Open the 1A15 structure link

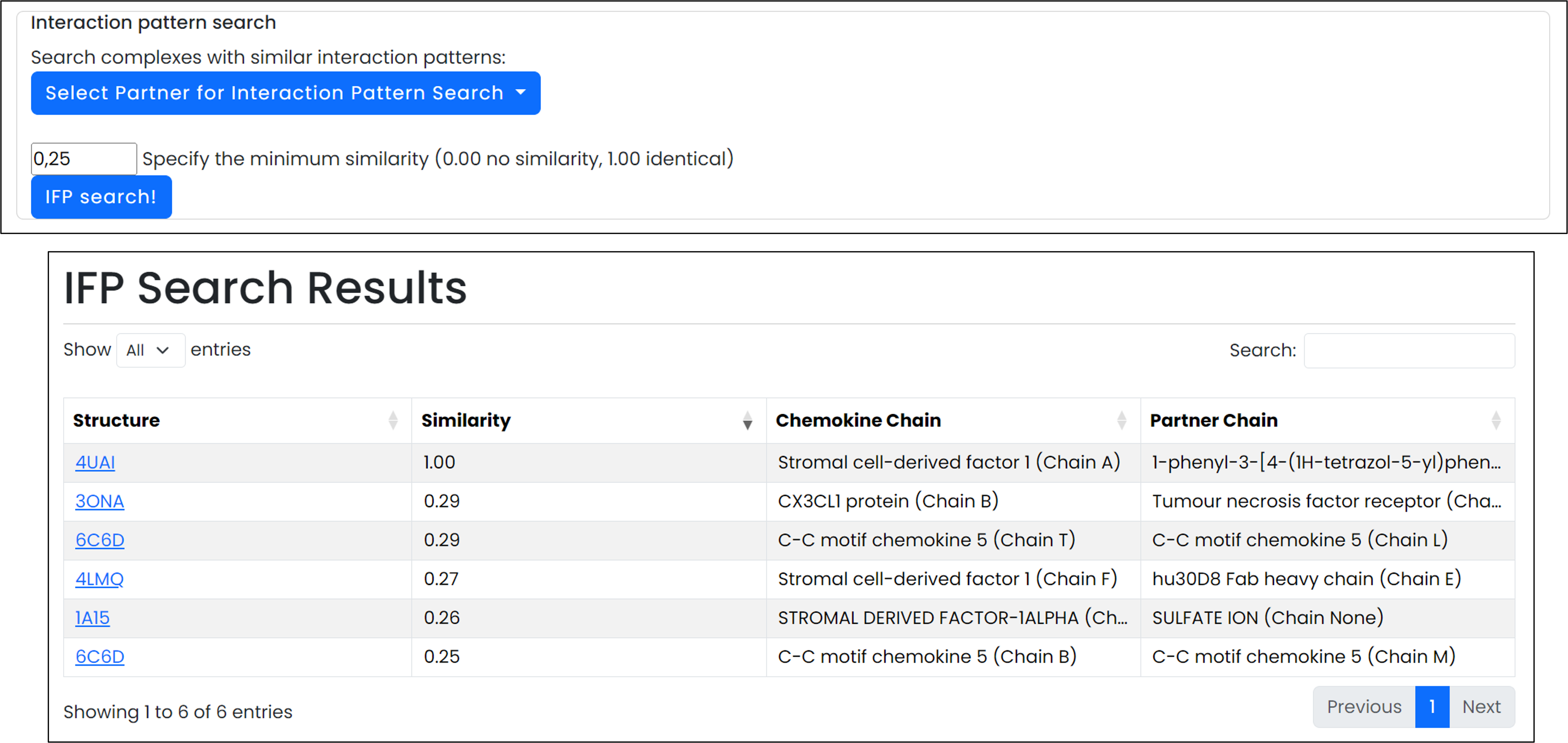tap(92, 618)
